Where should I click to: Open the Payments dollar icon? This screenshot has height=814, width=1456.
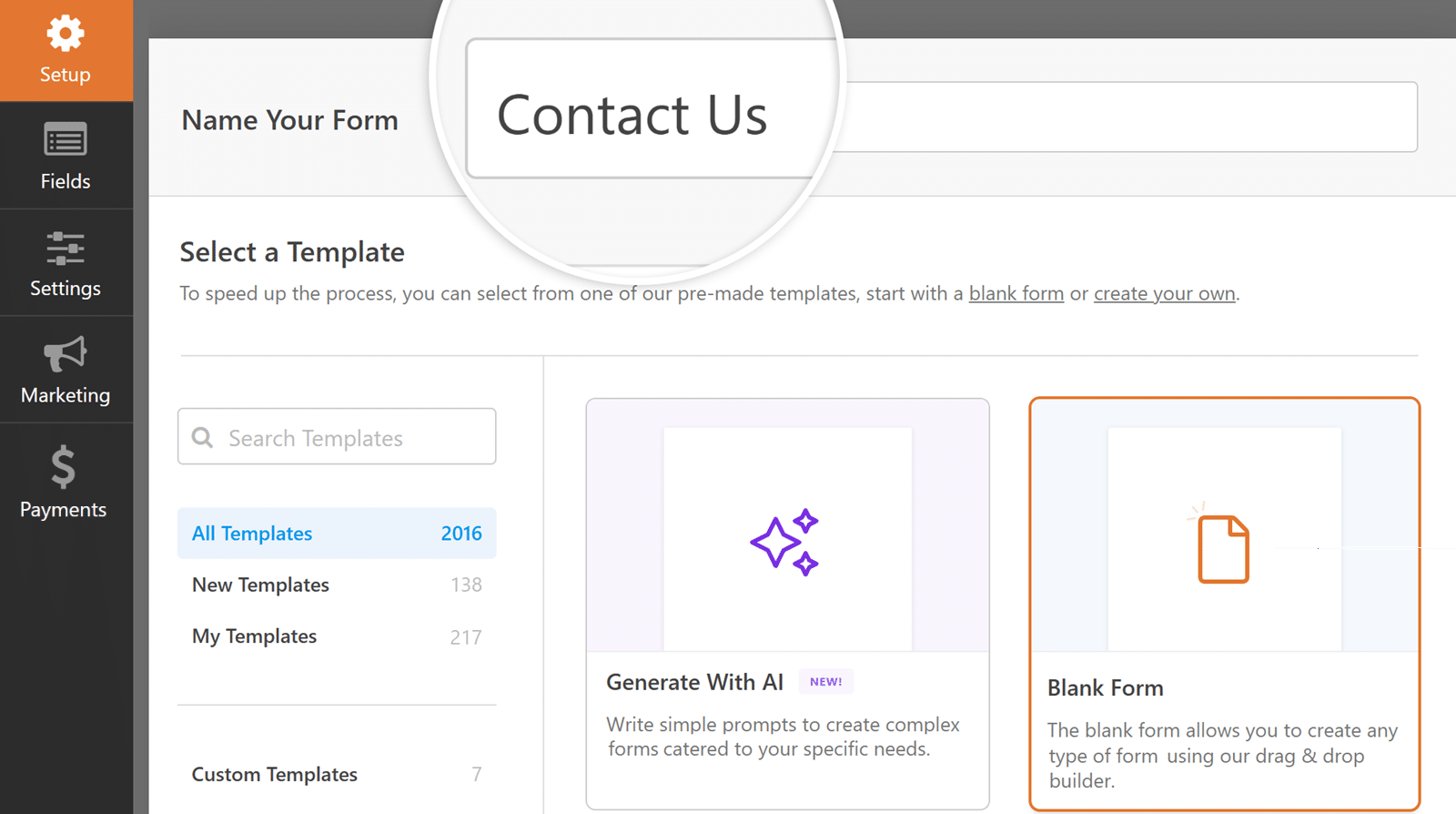point(64,467)
